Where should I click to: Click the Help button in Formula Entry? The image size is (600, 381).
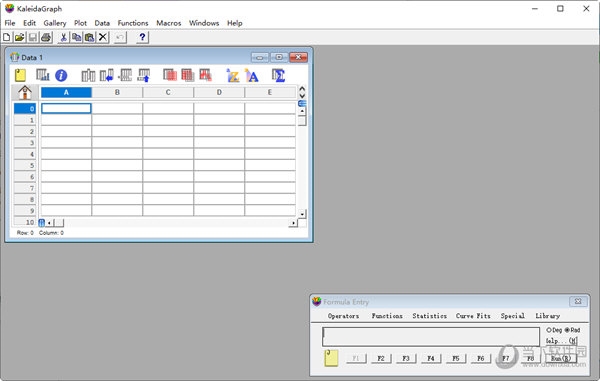click(561, 340)
